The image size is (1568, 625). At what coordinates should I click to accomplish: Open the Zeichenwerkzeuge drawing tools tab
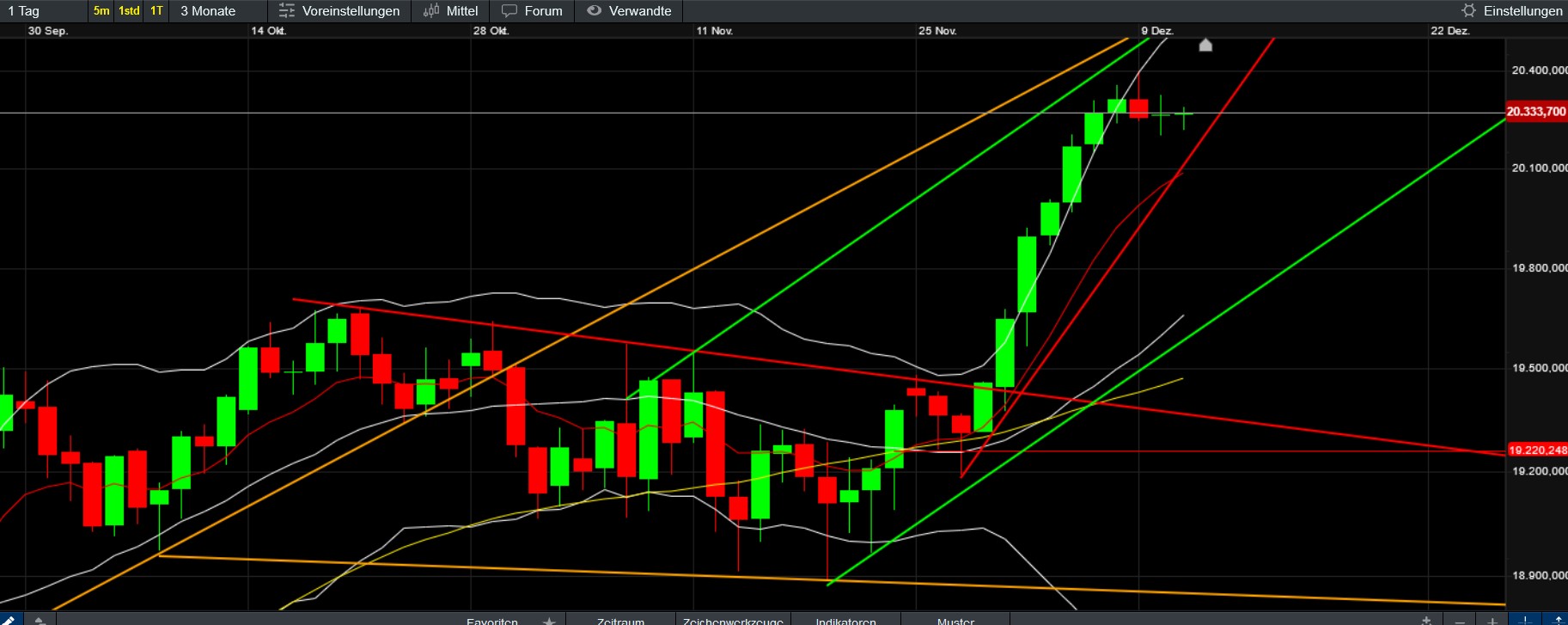click(x=733, y=621)
